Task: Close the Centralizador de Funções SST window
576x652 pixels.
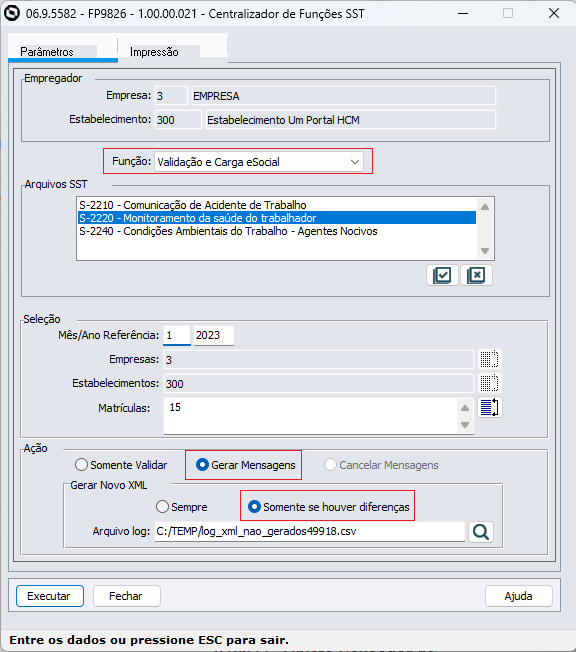Action: pyautogui.click(x=554, y=13)
